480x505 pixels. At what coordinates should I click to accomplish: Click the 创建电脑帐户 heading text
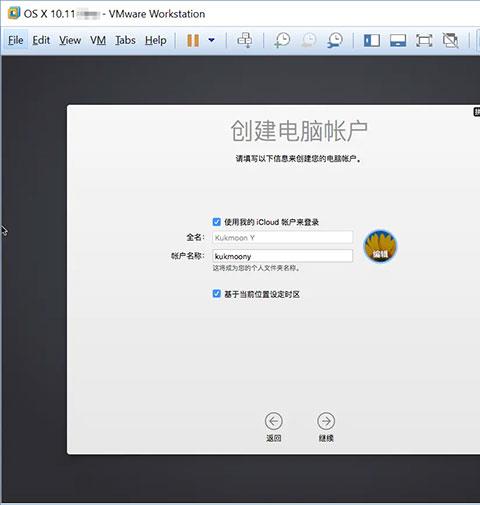(x=299, y=130)
